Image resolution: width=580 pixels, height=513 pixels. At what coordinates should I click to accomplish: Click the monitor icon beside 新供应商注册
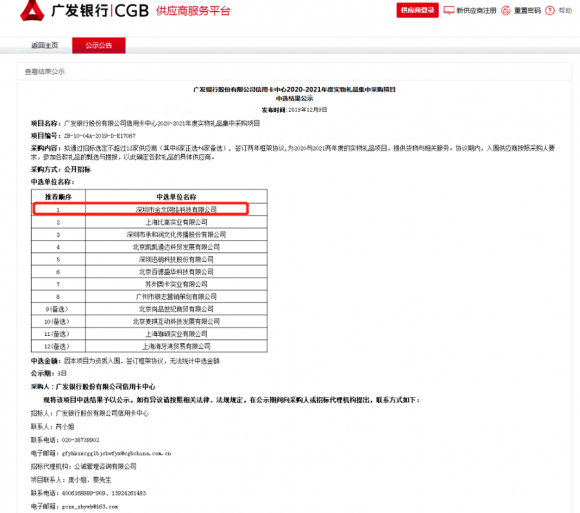coord(449,10)
